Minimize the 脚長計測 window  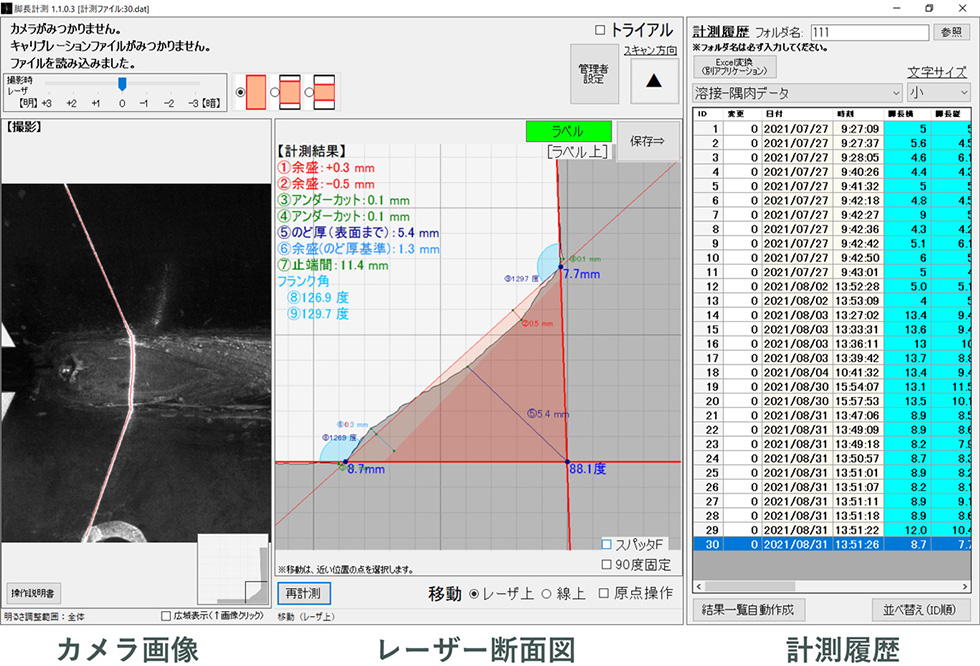point(895,7)
